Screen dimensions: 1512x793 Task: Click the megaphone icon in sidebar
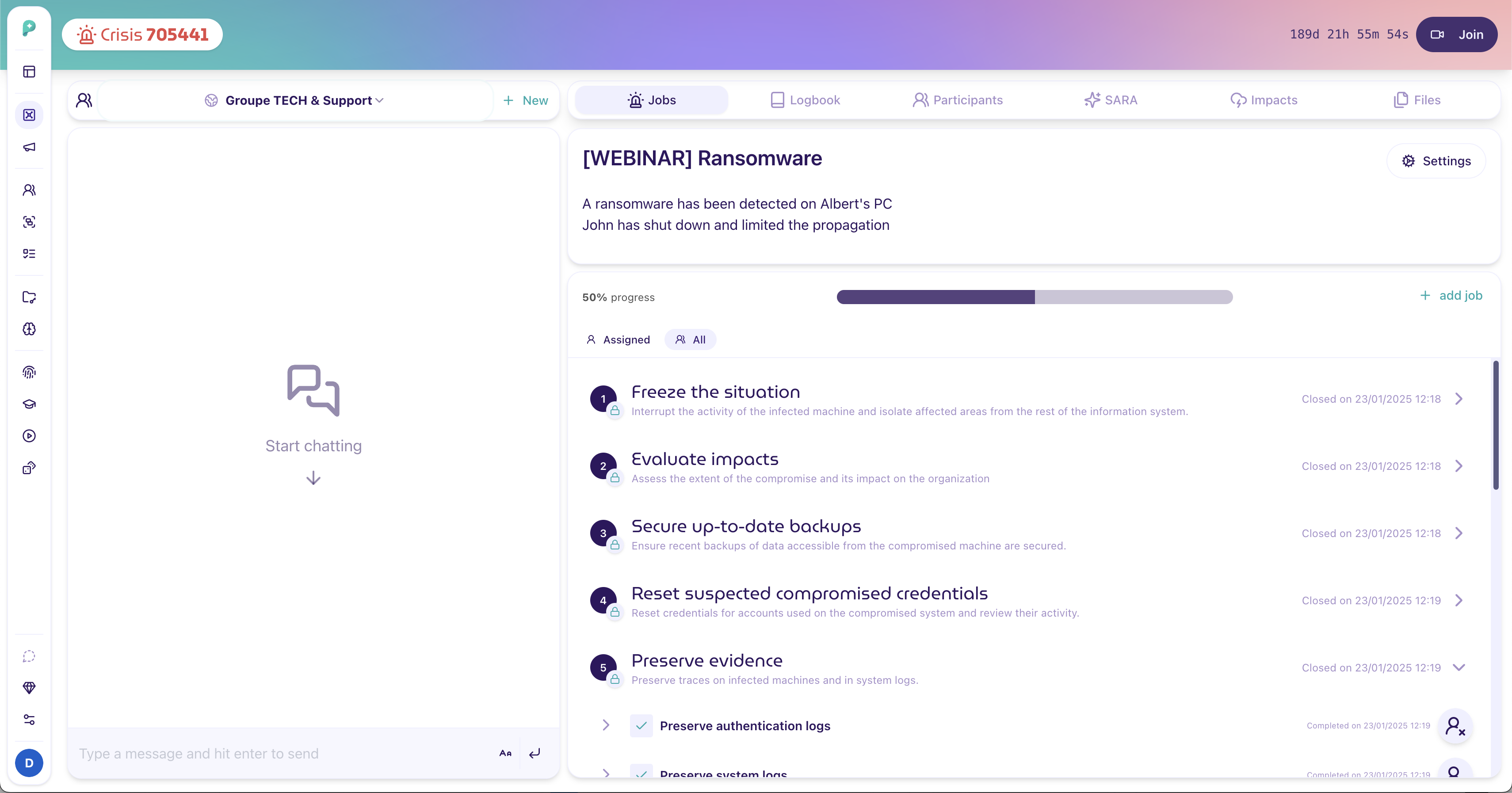click(x=29, y=147)
